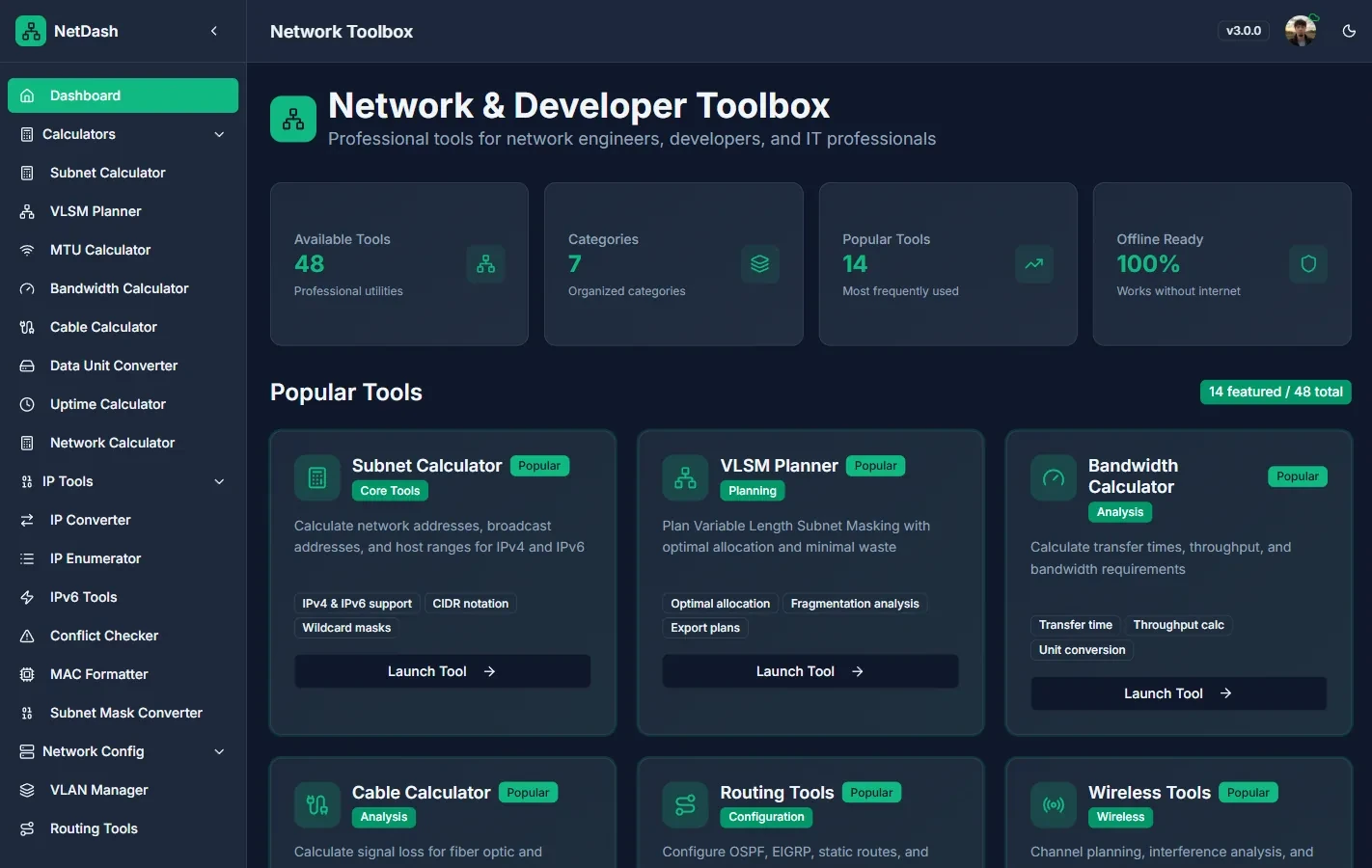
Task: Collapse the Calculators section chevron
Action: 219,134
